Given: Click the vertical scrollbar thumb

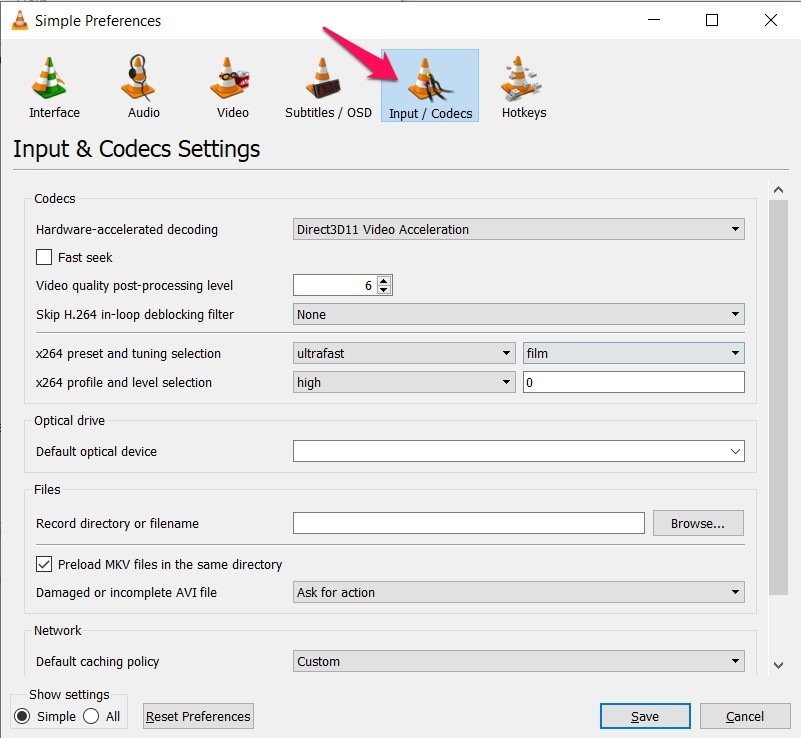Looking at the screenshot, I should (778, 397).
